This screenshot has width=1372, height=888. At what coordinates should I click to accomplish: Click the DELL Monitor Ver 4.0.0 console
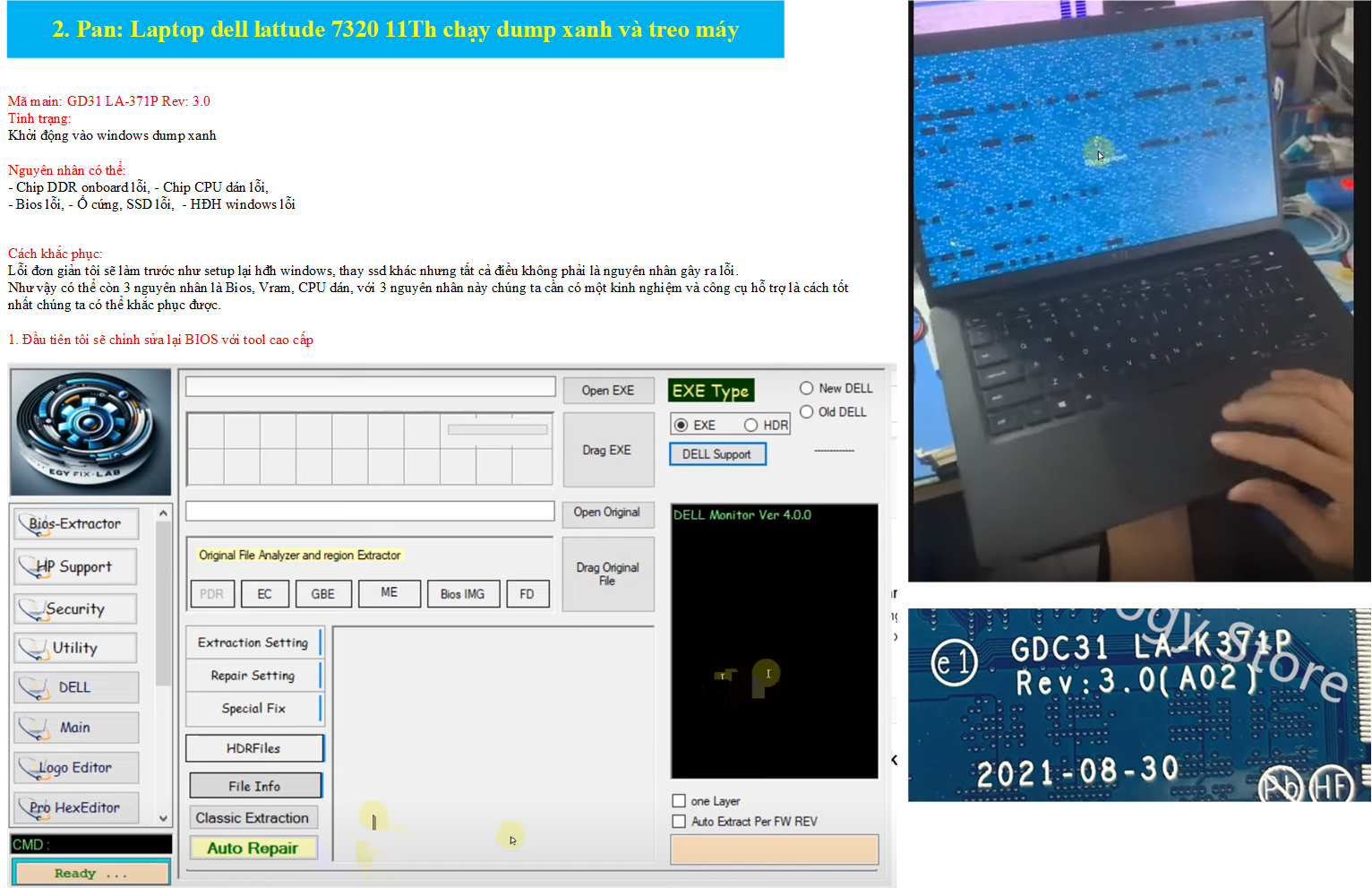(x=775, y=641)
